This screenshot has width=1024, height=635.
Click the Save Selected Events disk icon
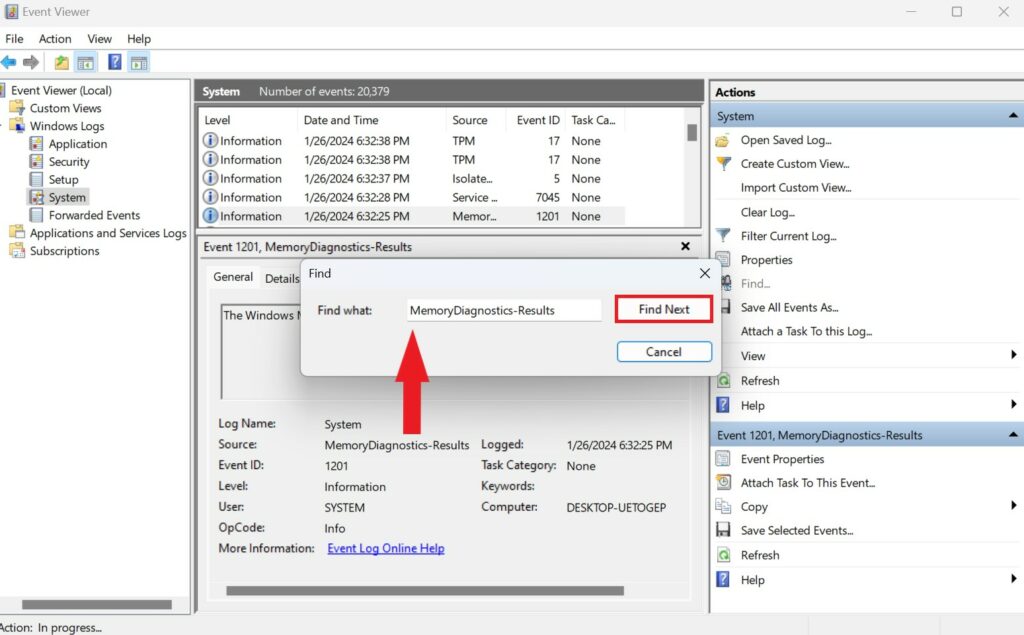click(x=723, y=531)
